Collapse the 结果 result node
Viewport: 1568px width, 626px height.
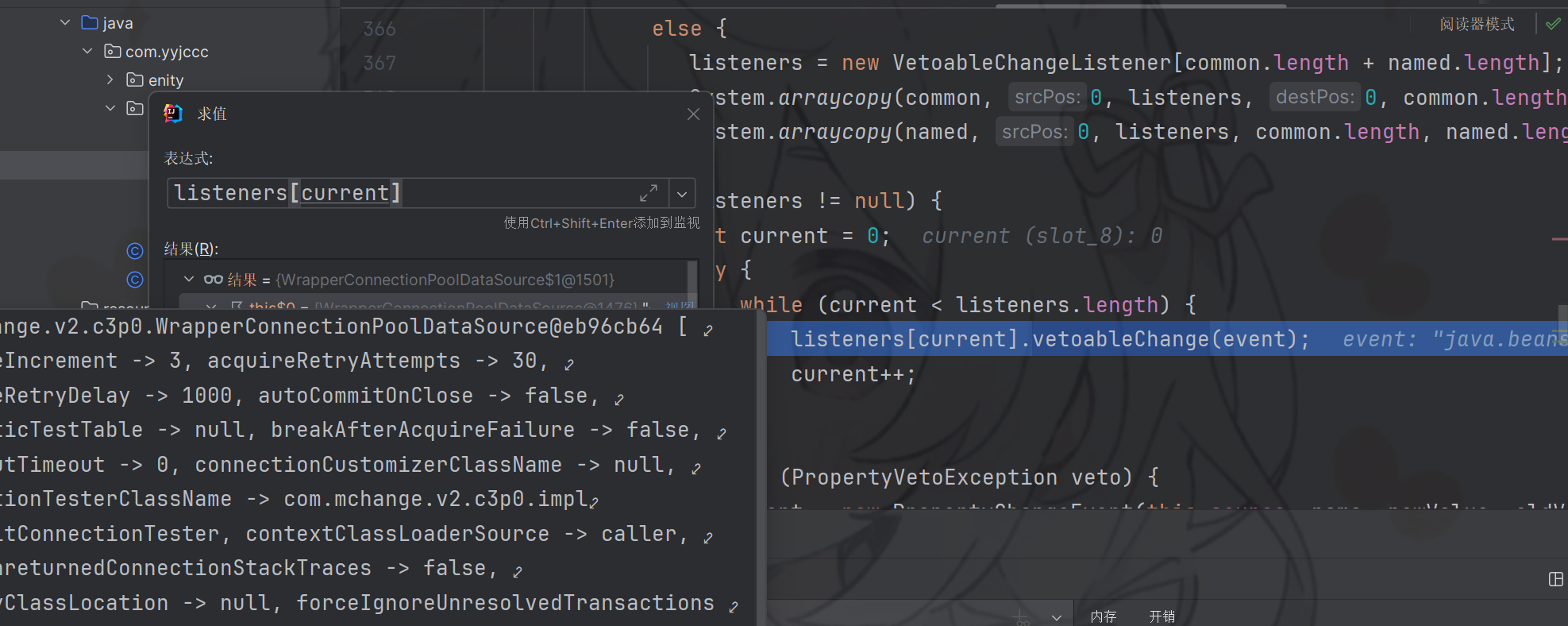(x=189, y=279)
